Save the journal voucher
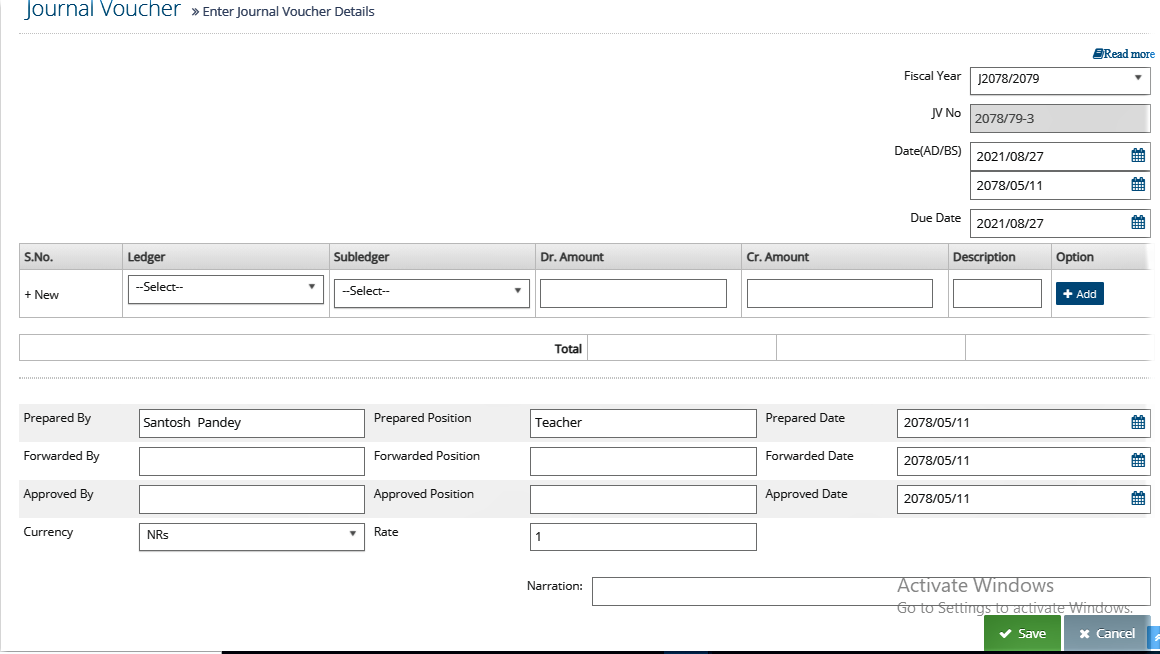 1022,633
